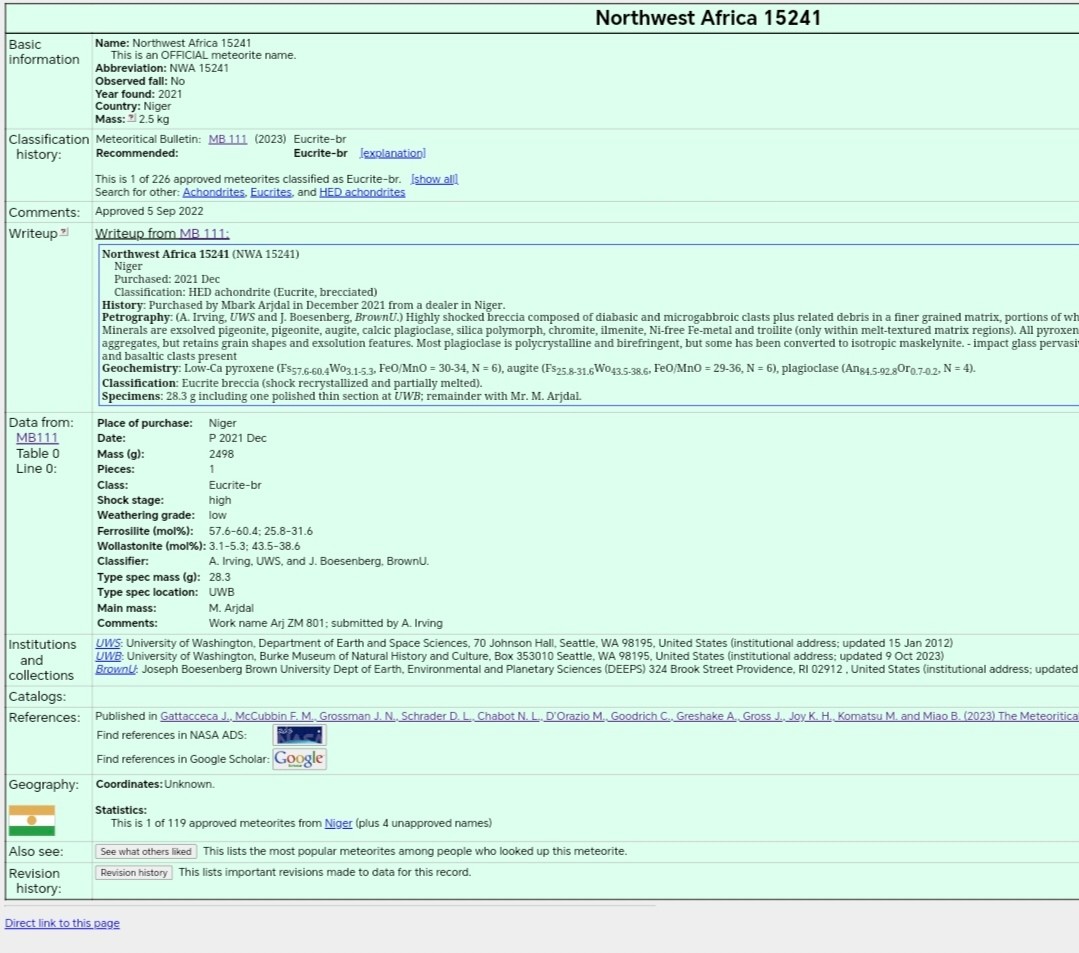Open the Gattacceca et al. publication reference
Viewport: 1079px width, 953px height.
tap(619, 716)
